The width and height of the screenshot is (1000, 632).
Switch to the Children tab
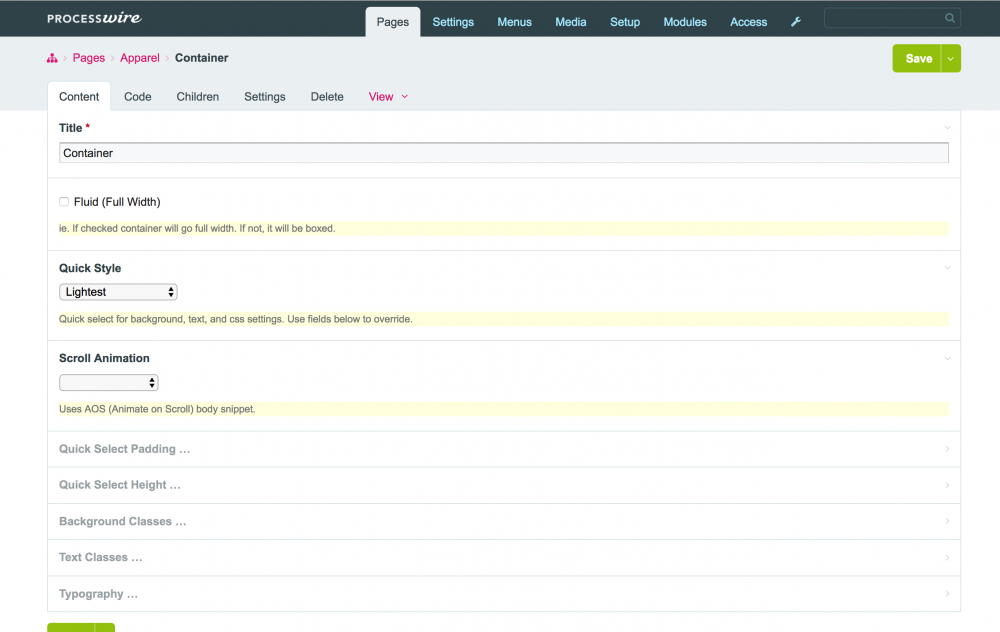pyautogui.click(x=197, y=97)
